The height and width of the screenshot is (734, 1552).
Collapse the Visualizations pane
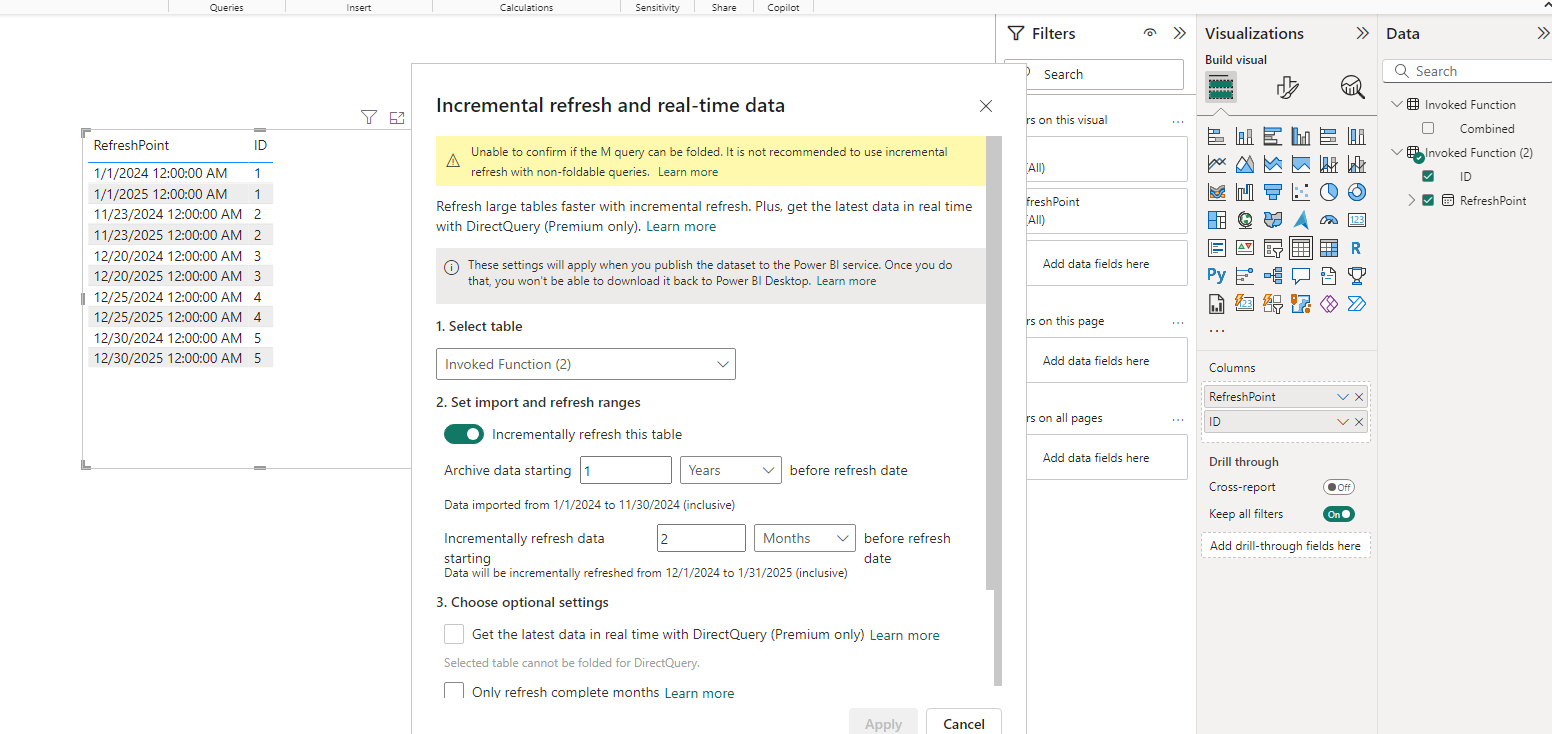1362,33
